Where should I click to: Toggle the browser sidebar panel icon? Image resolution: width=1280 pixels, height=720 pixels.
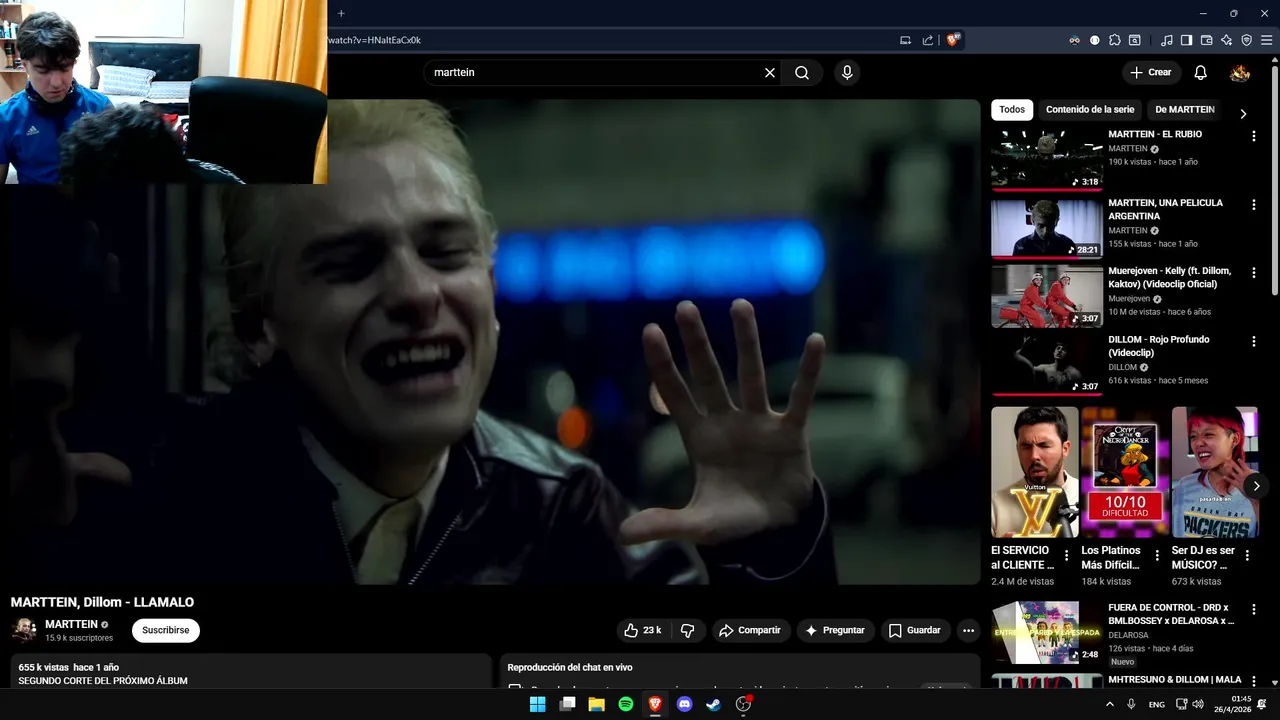[1186, 41]
